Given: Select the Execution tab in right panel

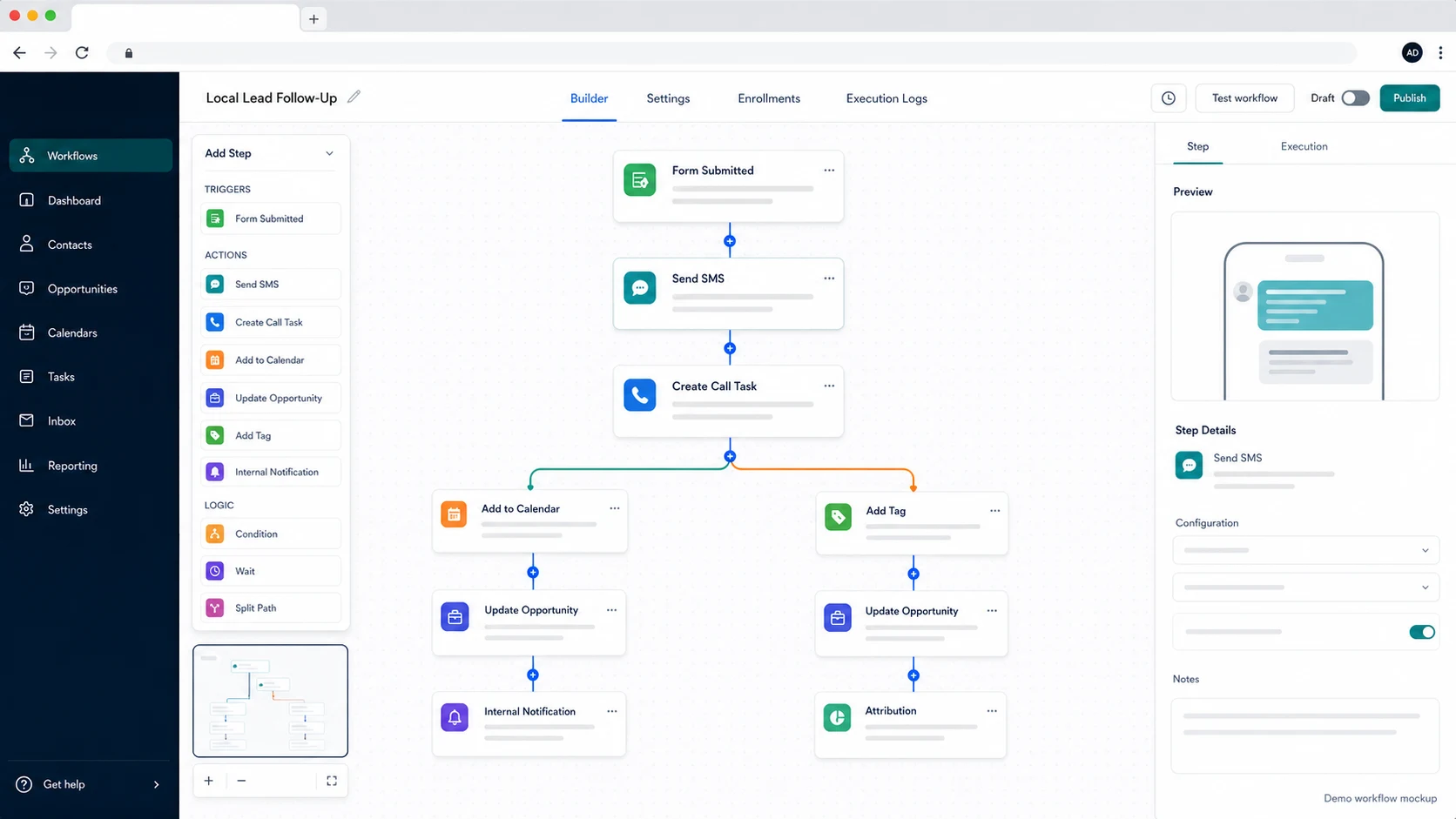Looking at the screenshot, I should [x=1304, y=146].
